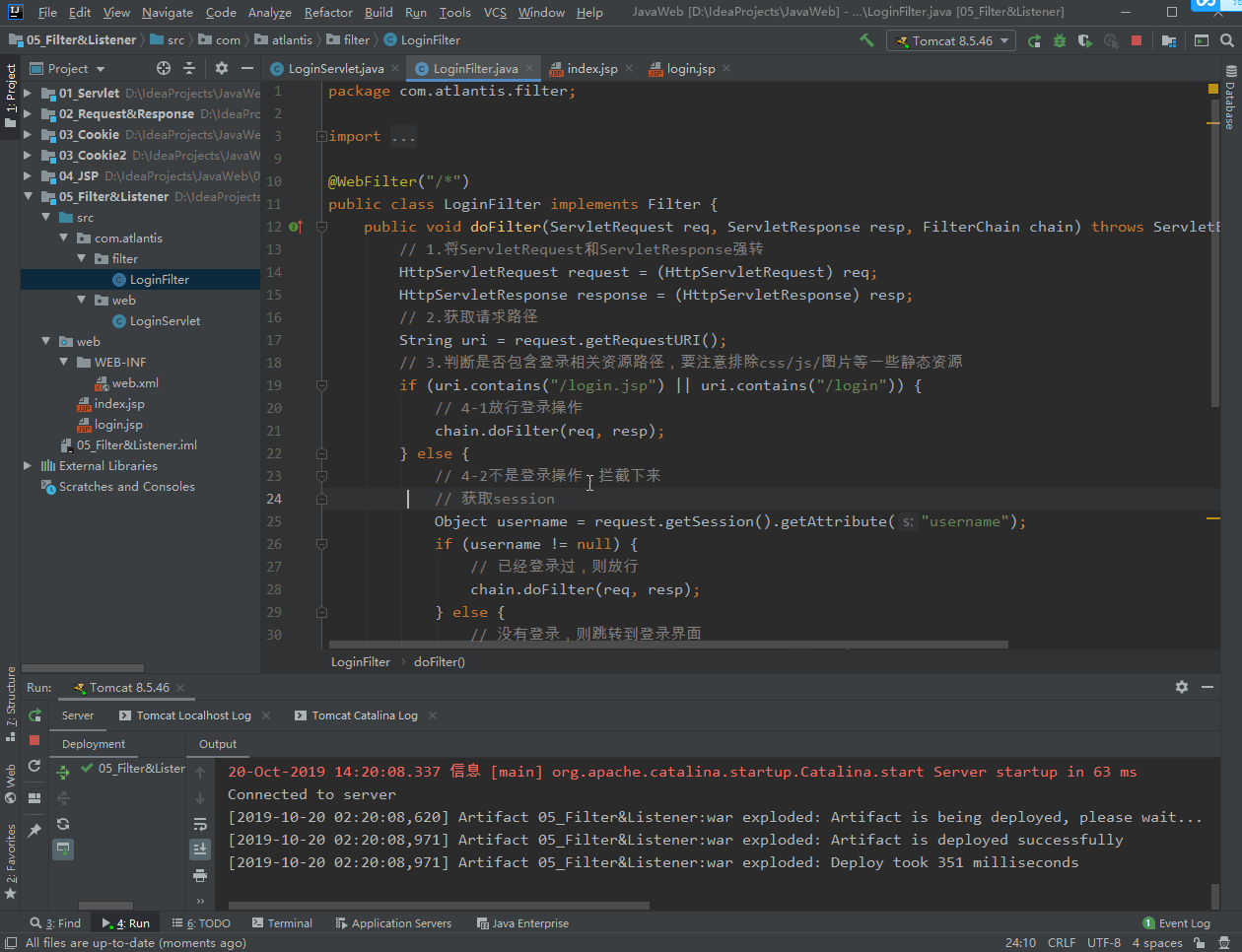
Task: Print the console output
Action: click(x=200, y=875)
